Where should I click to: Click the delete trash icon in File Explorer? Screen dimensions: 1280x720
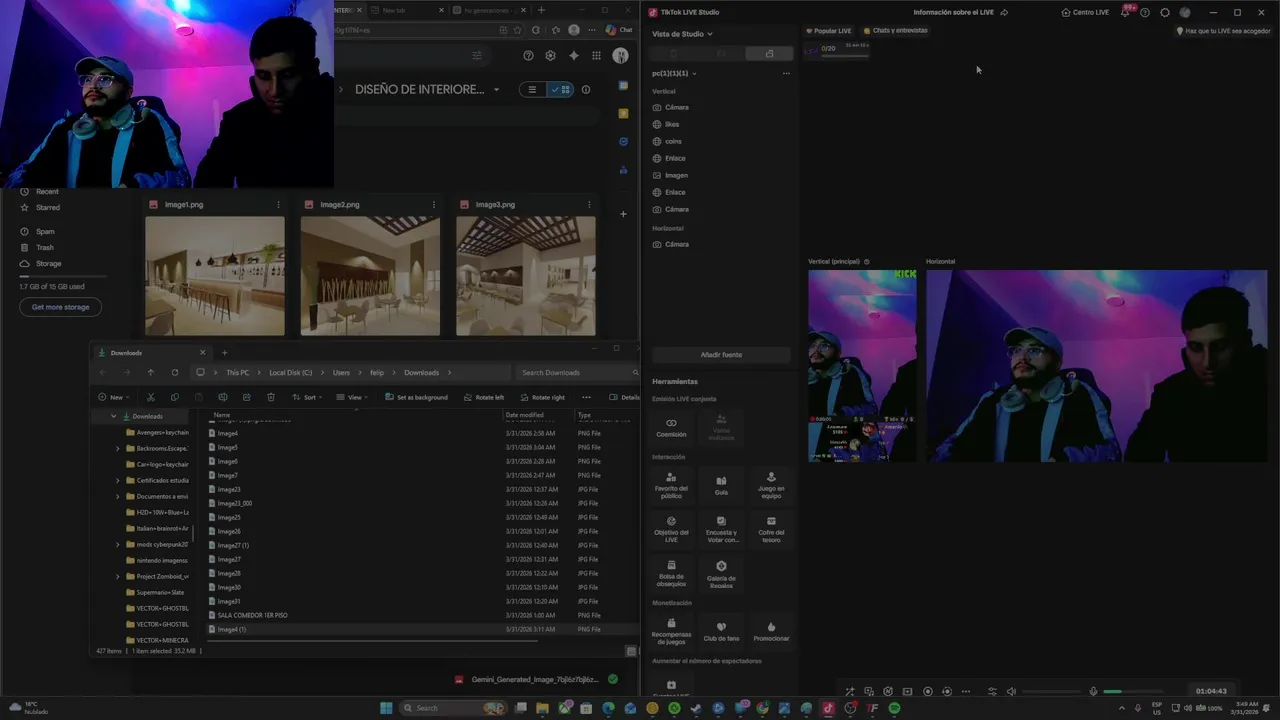[x=271, y=397]
